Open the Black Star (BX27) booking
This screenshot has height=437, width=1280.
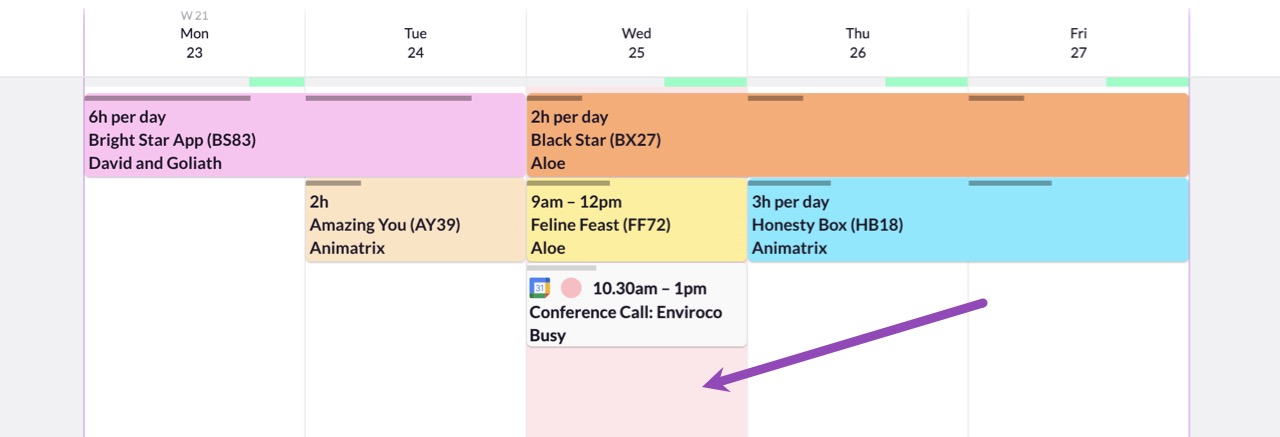coord(857,135)
